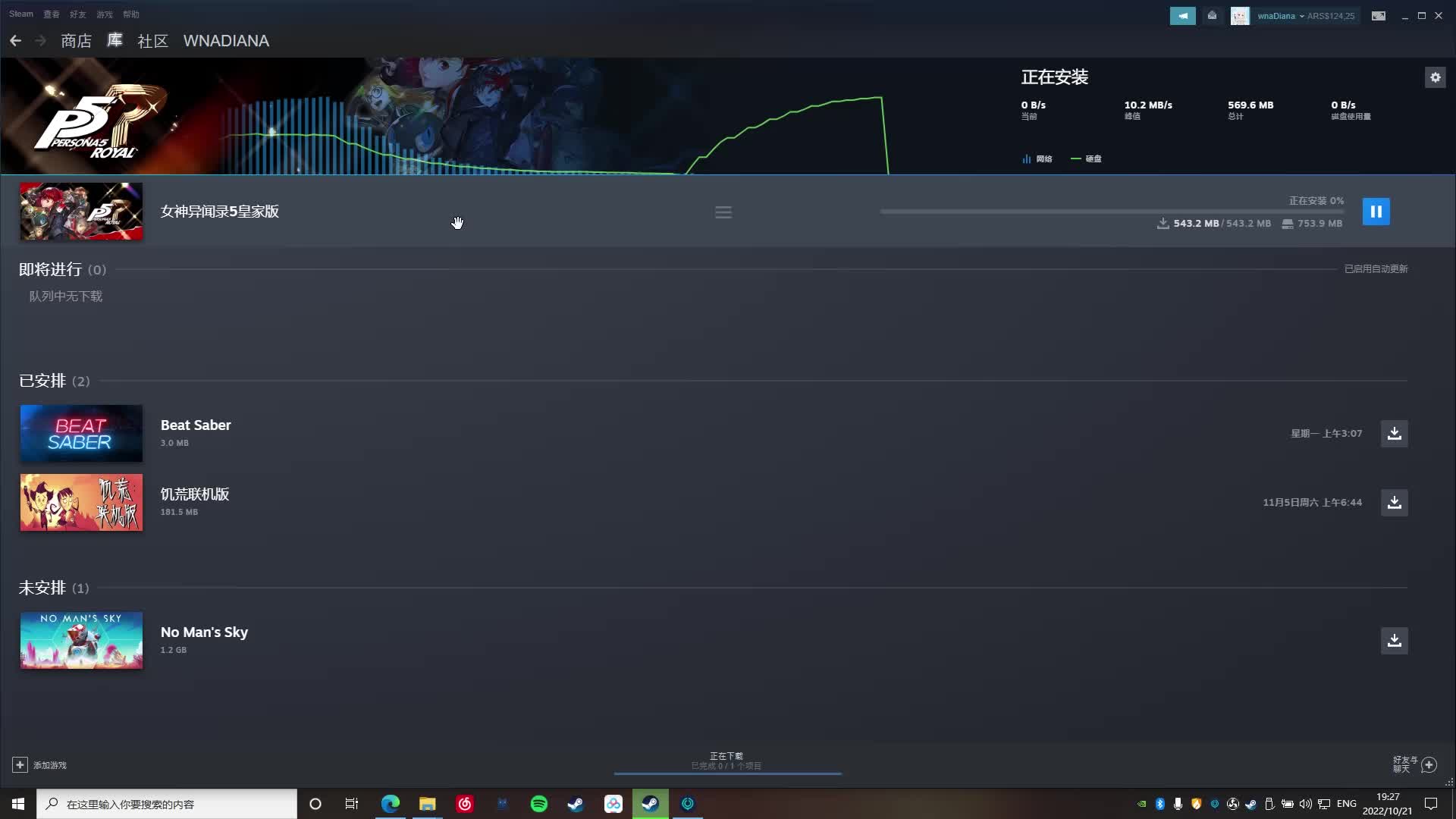Click the No Man's Sky thumbnail

click(81, 641)
